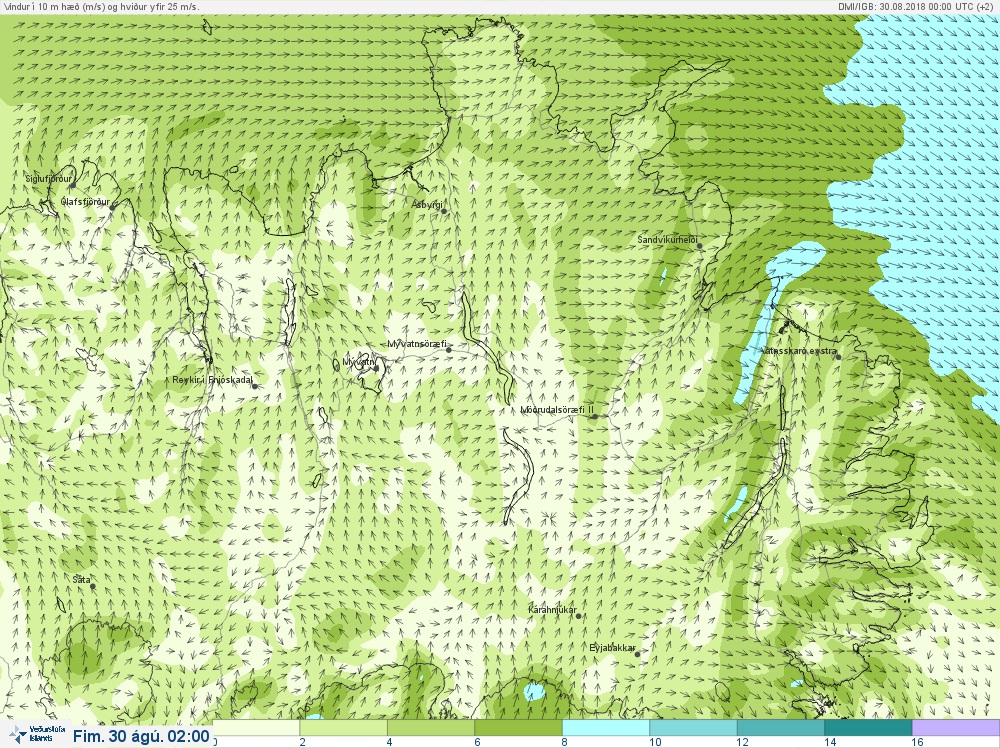Click the Reykir í Fnjóskadal label
The height and width of the screenshot is (748, 1000).
(x=212, y=380)
